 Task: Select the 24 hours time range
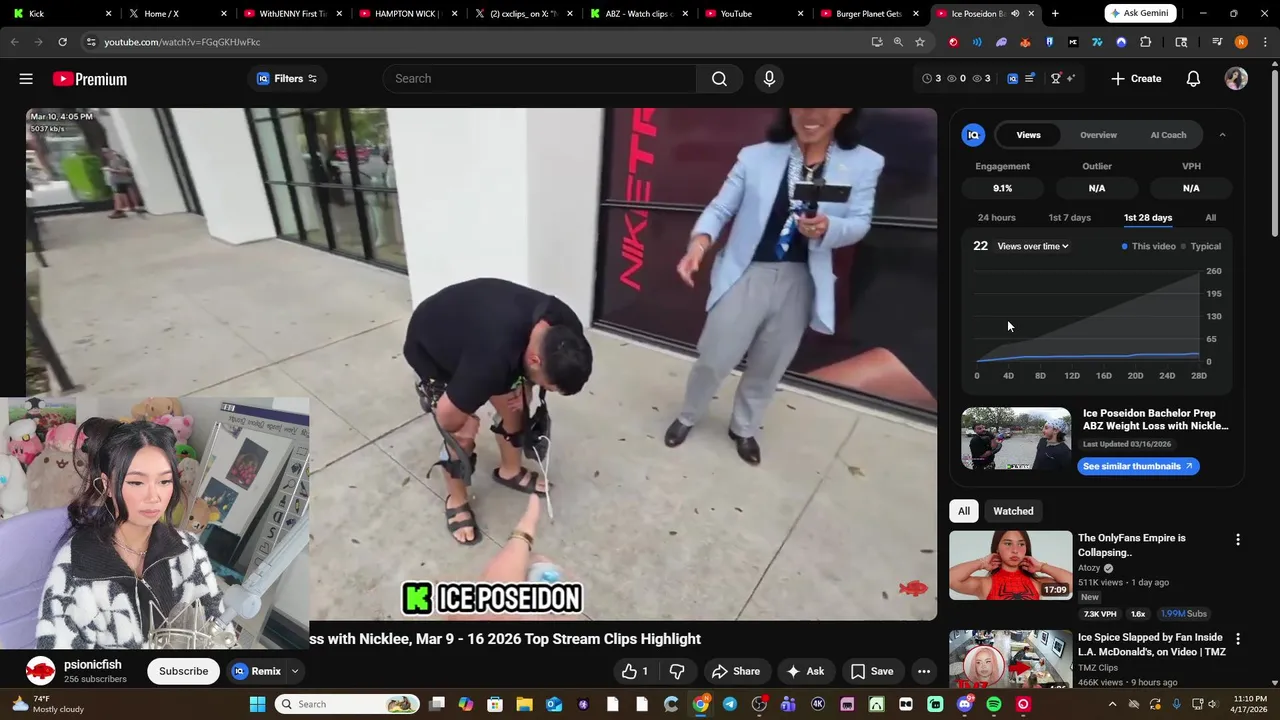(x=996, y=217)
